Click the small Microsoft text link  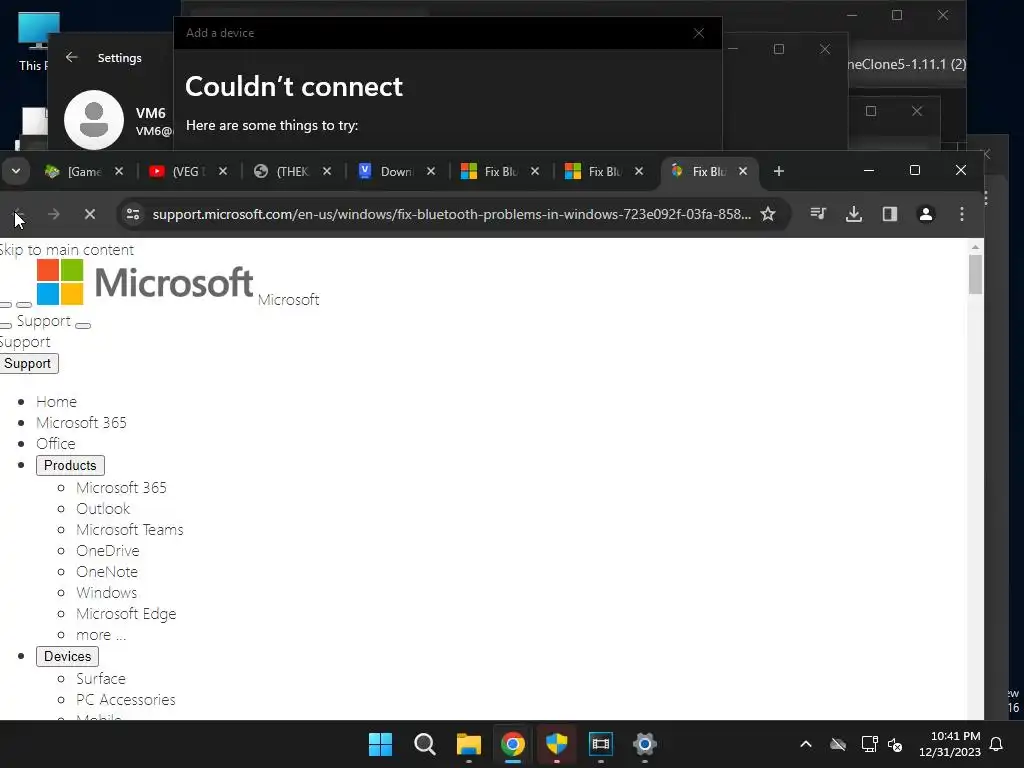[x=289, y=300]
